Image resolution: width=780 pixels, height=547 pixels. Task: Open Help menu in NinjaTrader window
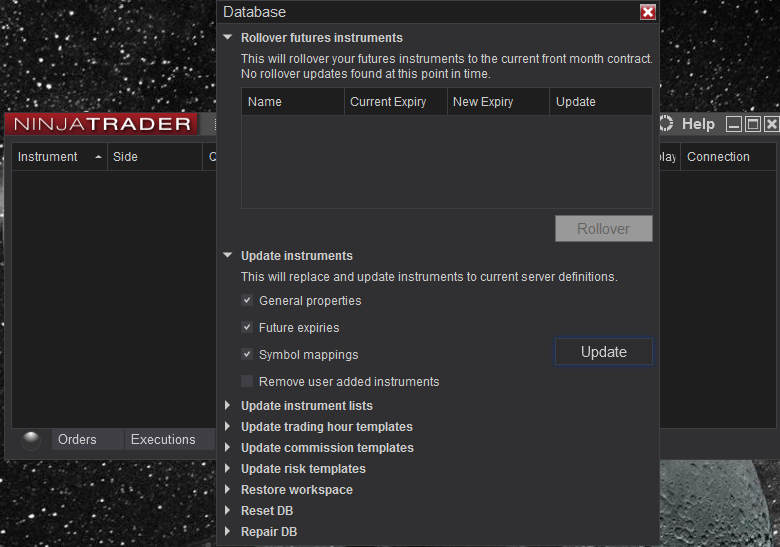(x=698, y=124)
